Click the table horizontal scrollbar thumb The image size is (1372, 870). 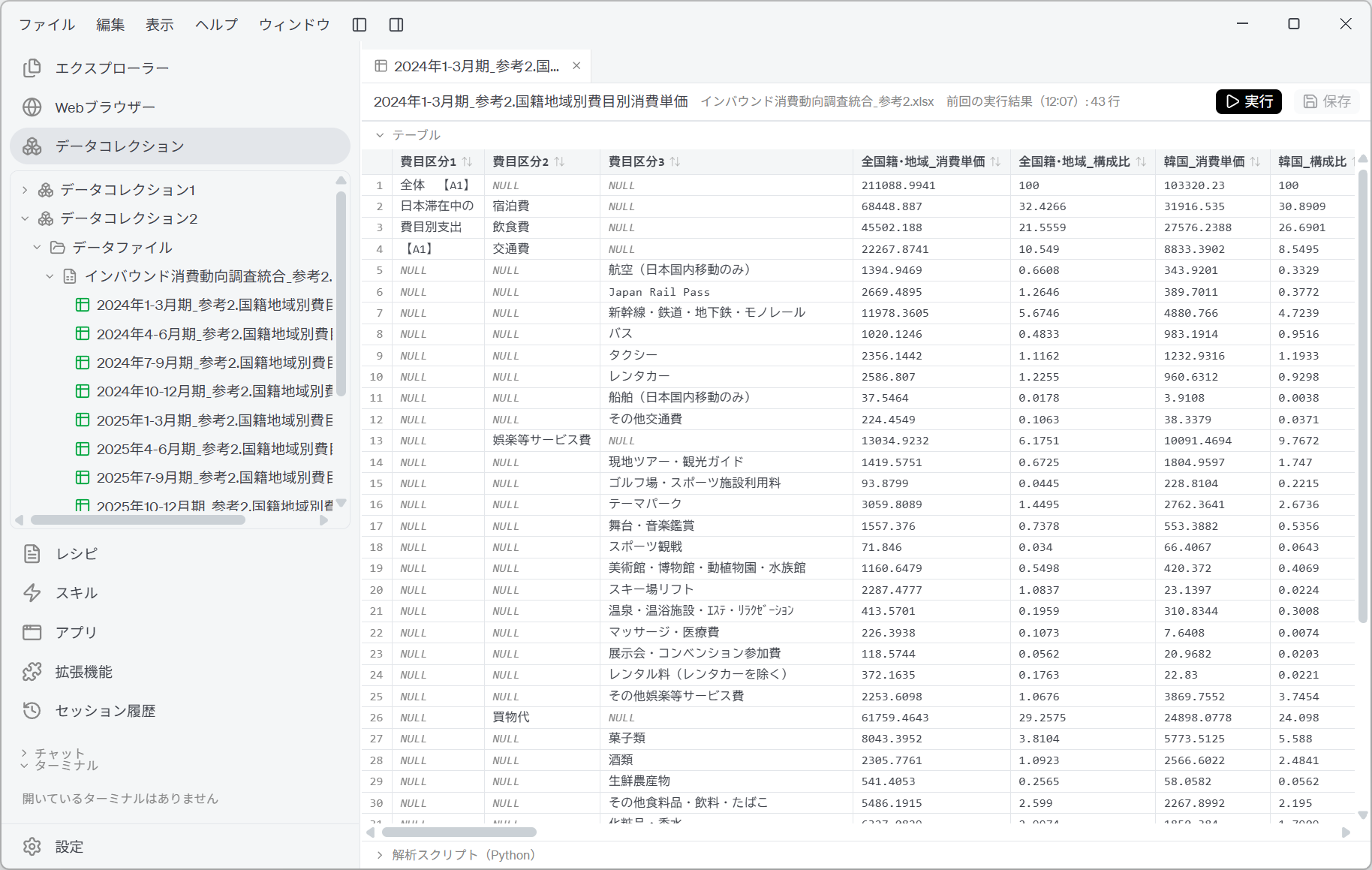(459, 832)
